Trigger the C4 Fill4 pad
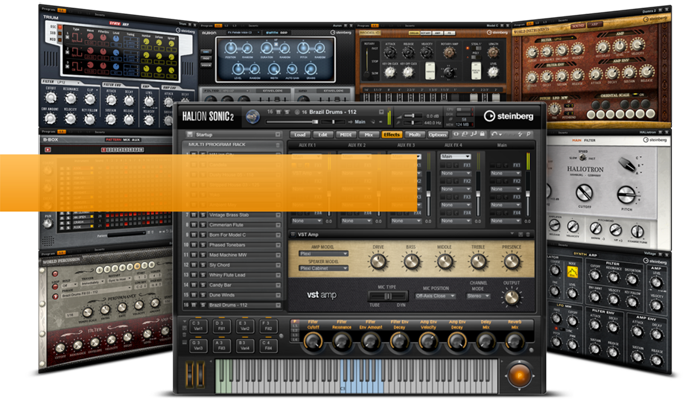The height and width of the screenshot is (400, 700). pyautogui.click(x=268, y=345)
